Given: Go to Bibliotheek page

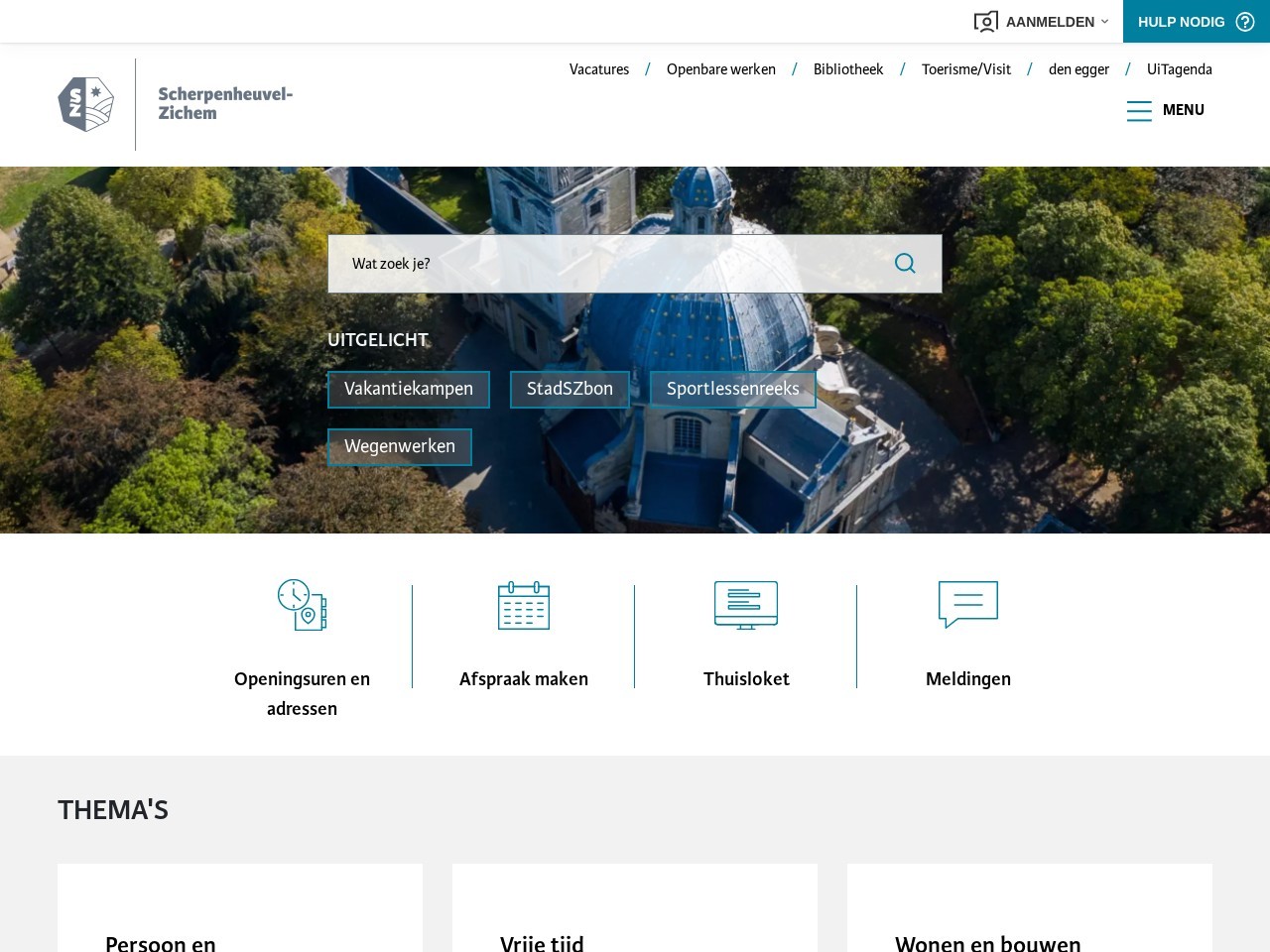Looking at the screenshot, I should pos(848,69).
